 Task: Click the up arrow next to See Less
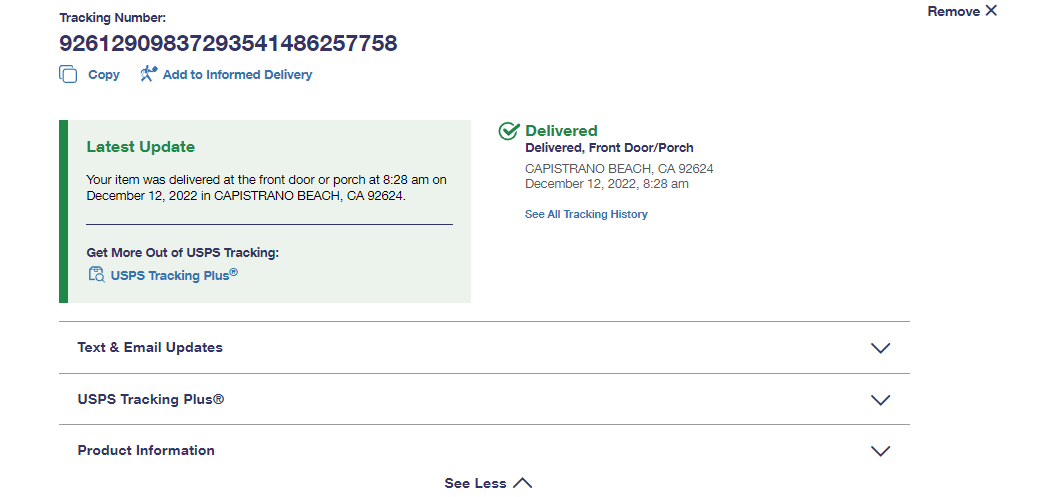tap(522, 483)
